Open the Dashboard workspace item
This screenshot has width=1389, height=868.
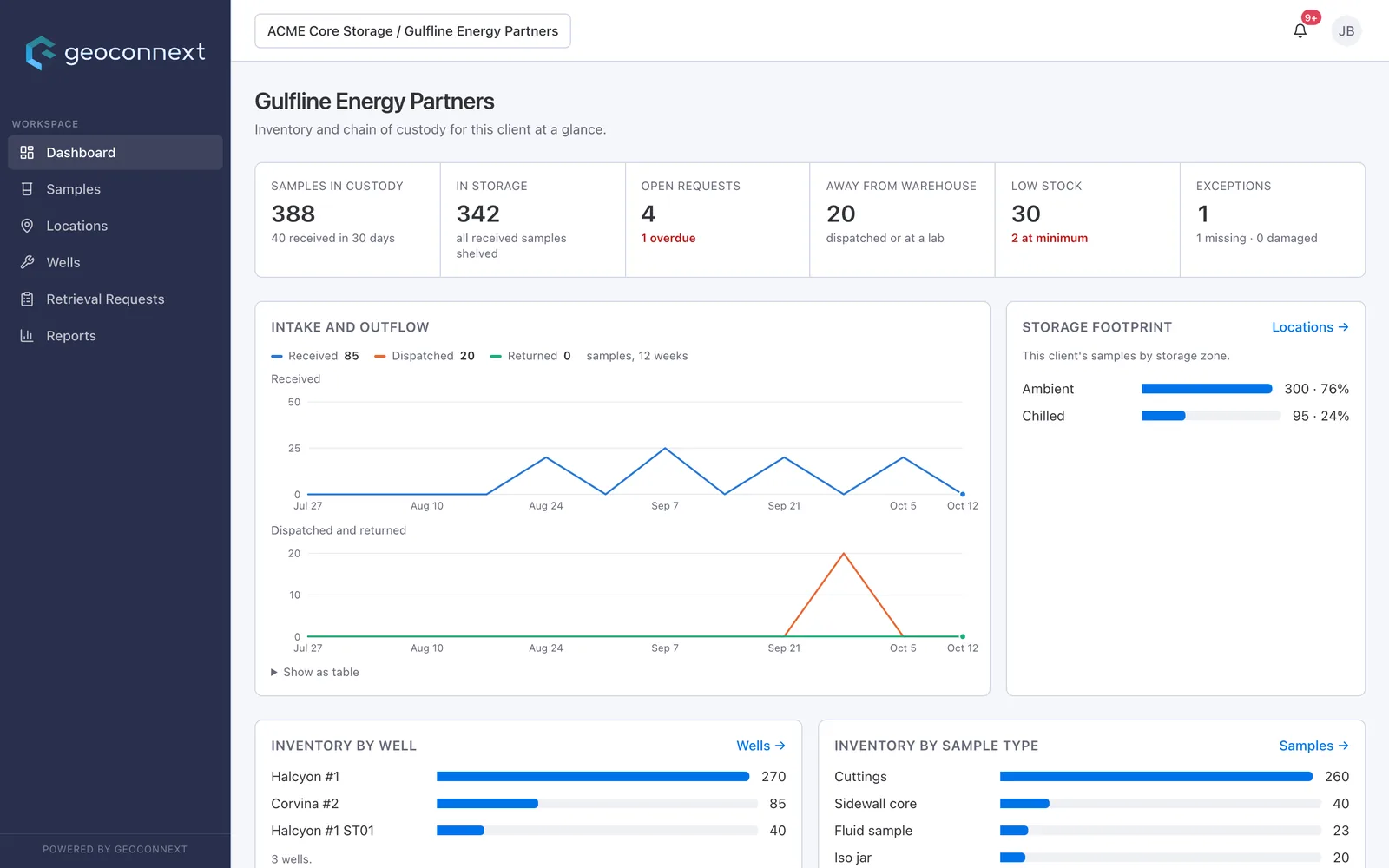[115, 153]
